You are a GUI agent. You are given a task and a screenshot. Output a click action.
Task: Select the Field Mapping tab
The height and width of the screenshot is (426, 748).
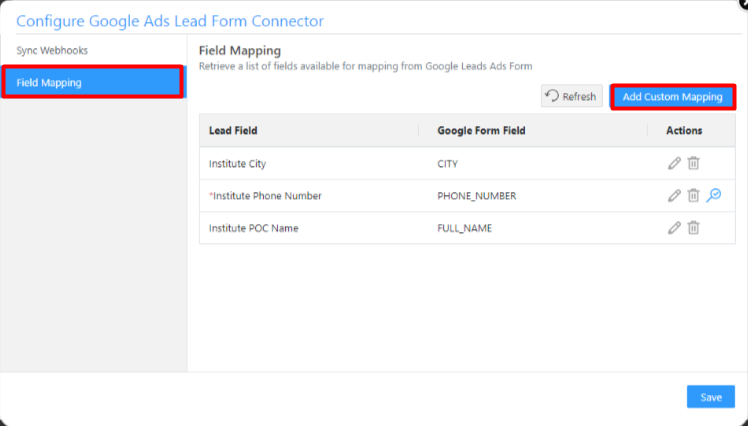point(92,82)
